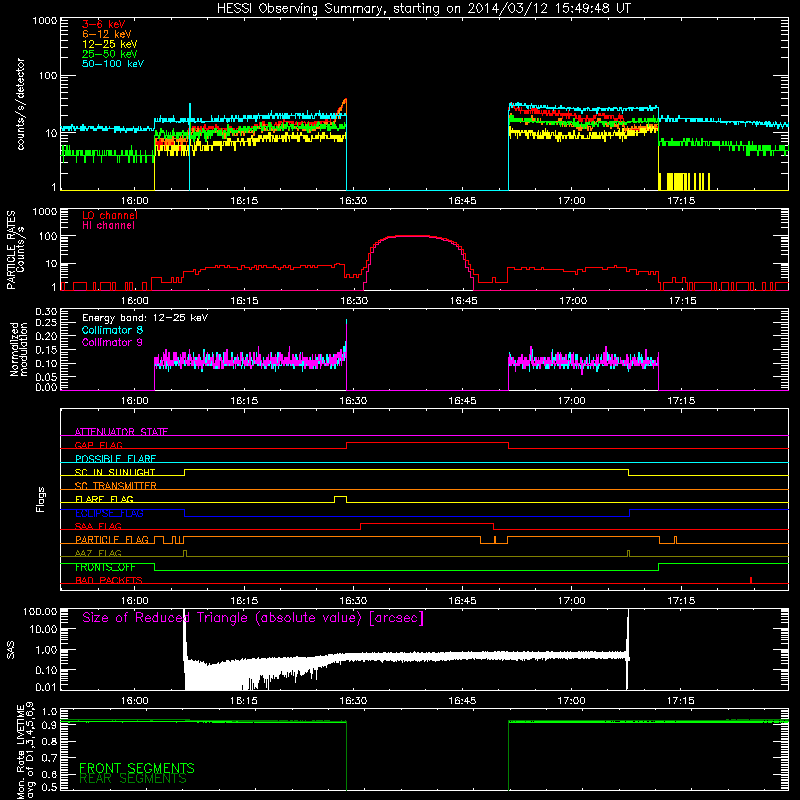Click the HI channel particle-rate hump peak
Viewport: 800px width, 800px height.
point(413,236)
